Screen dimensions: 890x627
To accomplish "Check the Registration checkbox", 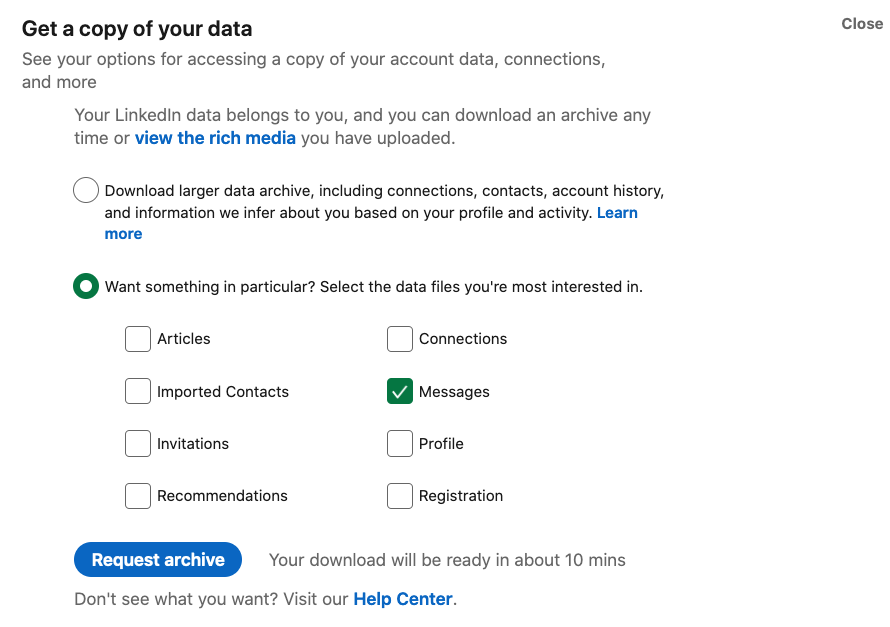I will tap(400, 496).
